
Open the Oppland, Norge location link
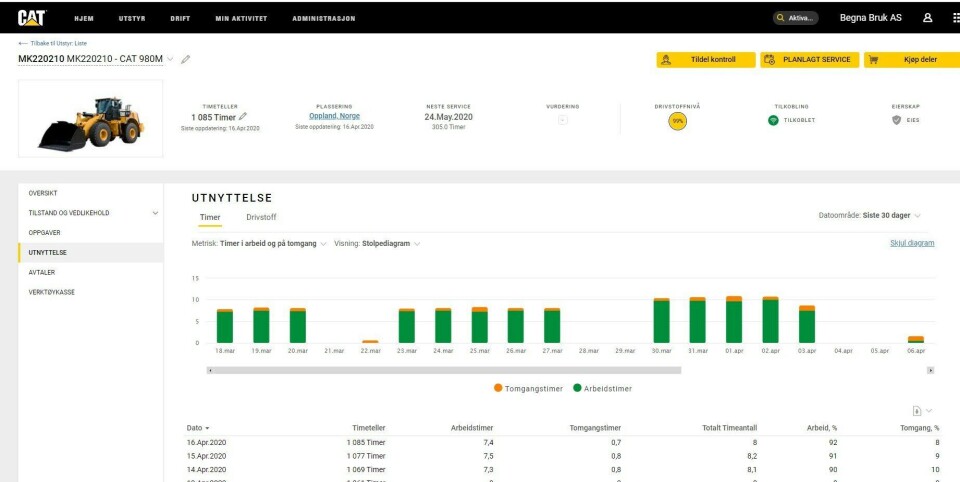tap(334, 116)
